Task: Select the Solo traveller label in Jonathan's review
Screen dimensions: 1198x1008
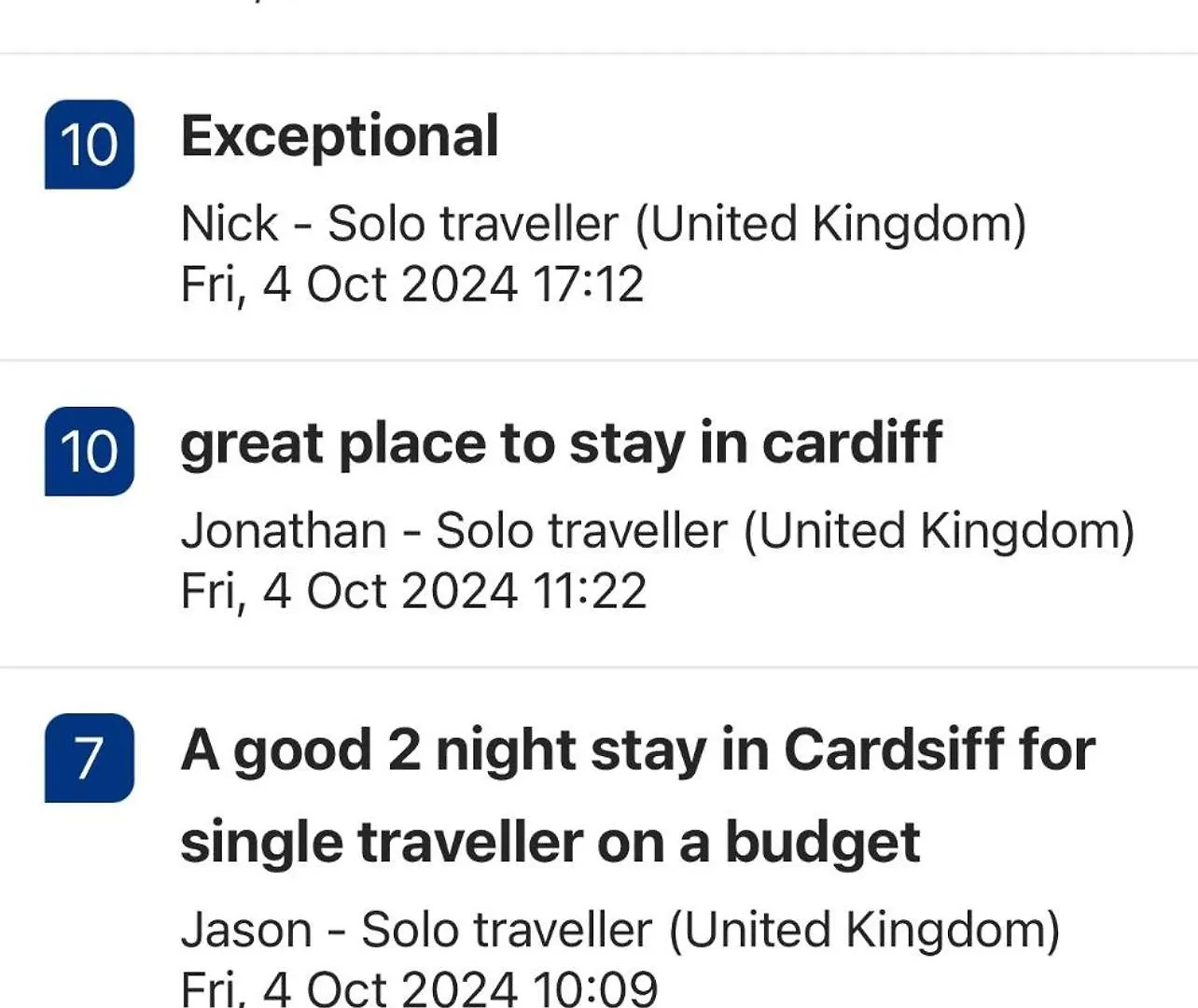Action: coord(581,531)
